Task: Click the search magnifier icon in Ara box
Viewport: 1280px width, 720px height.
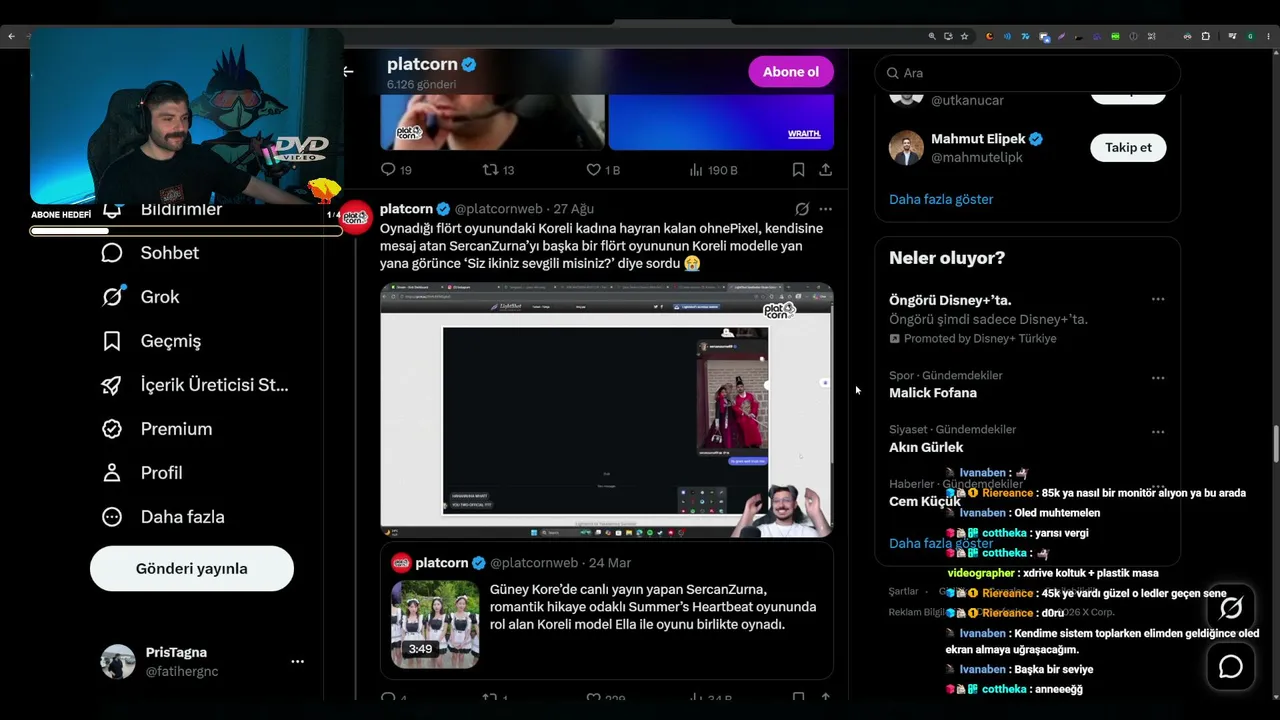Action: coord(892,73)
